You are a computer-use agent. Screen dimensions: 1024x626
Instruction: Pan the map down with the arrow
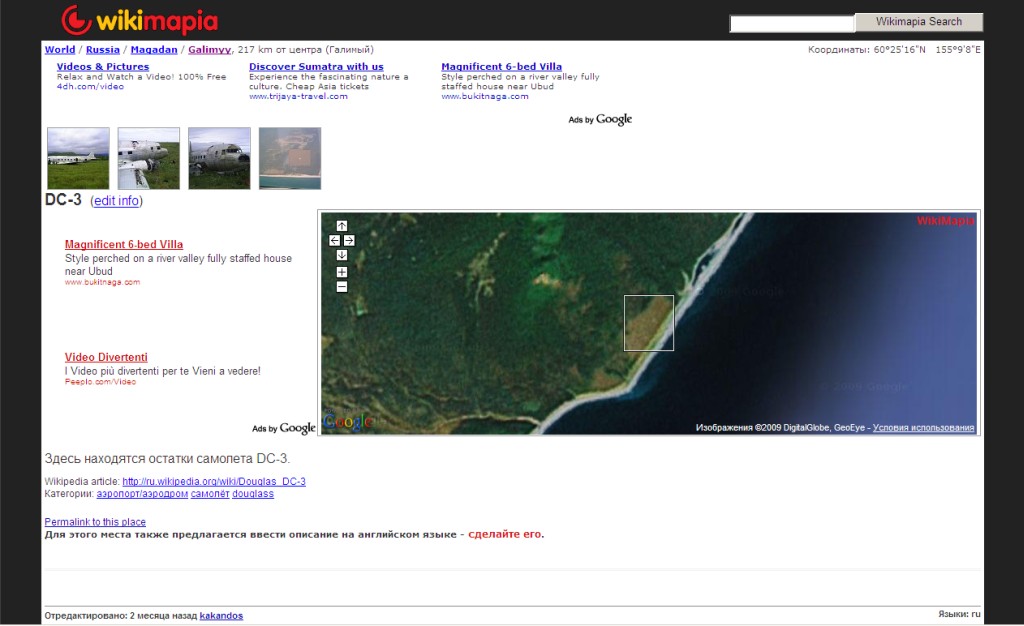(342, 255)
